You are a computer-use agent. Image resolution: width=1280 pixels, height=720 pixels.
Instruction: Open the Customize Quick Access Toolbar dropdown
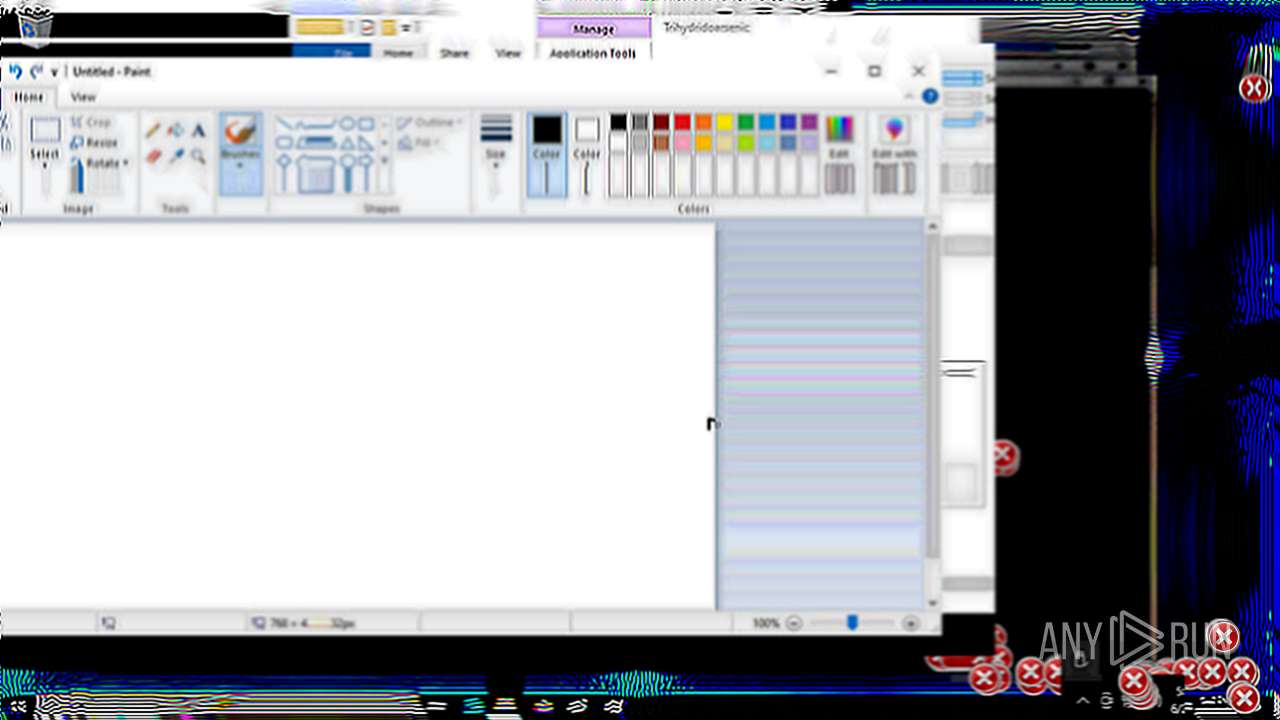coord(54,72)
